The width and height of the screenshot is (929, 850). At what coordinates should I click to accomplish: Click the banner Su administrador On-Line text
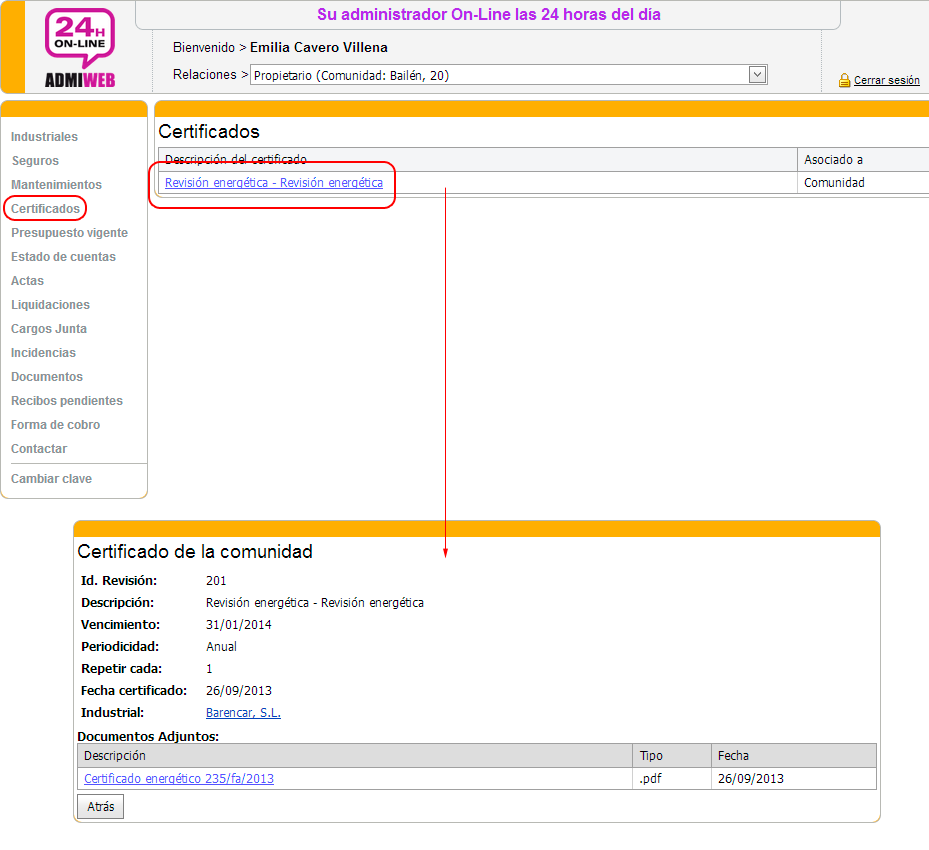(x=489, y=14)
